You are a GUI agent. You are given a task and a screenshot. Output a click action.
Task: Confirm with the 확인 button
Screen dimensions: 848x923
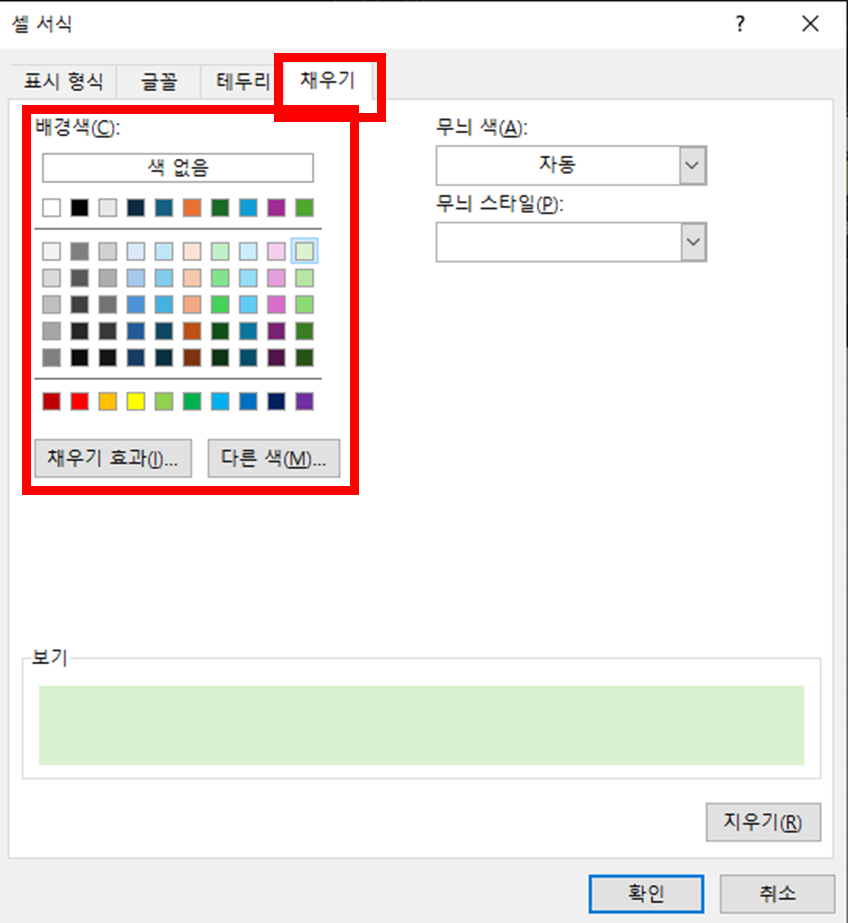coord(646,894)
